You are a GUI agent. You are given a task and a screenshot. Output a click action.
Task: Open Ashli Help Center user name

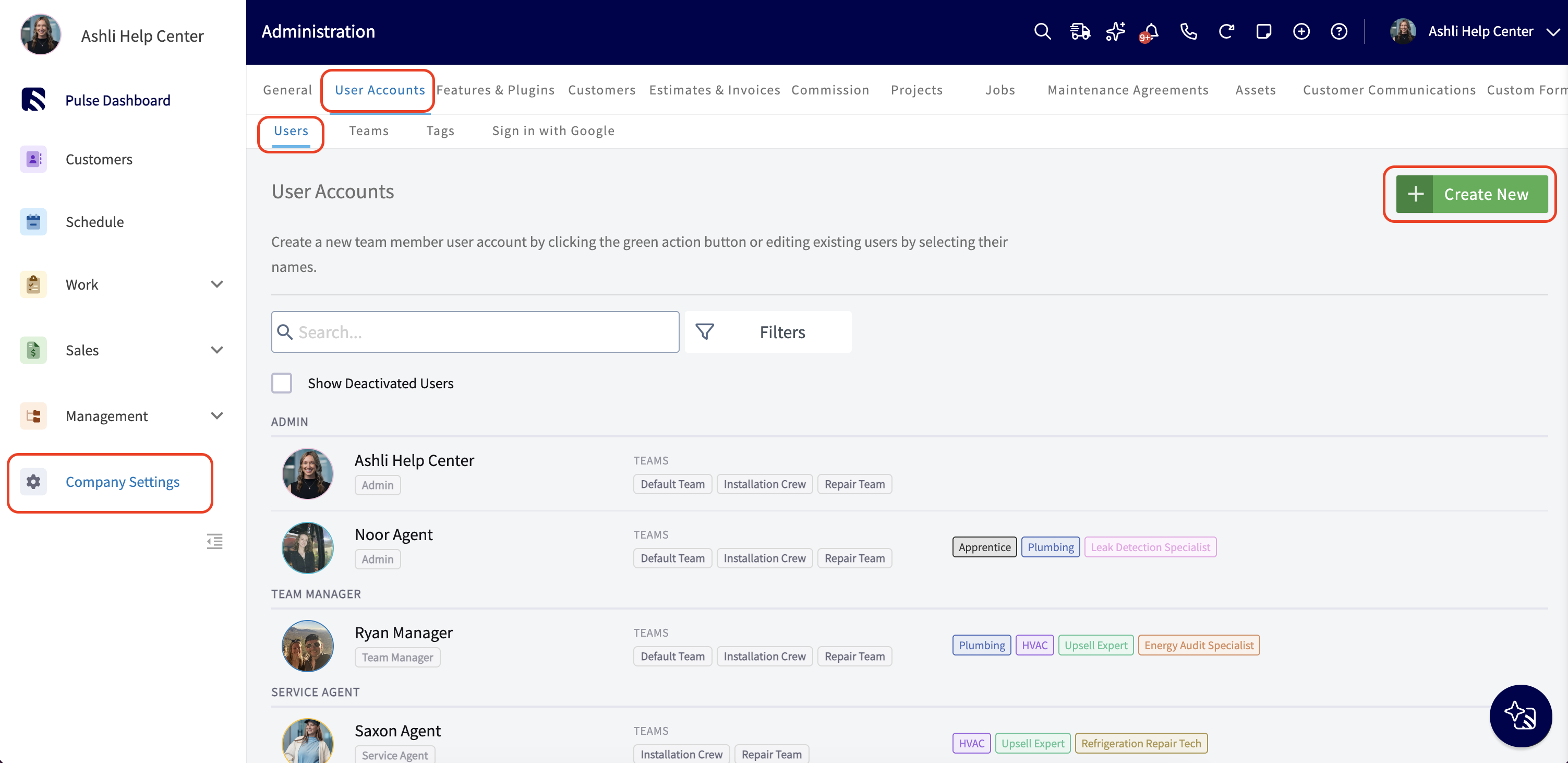coord(415,460)
